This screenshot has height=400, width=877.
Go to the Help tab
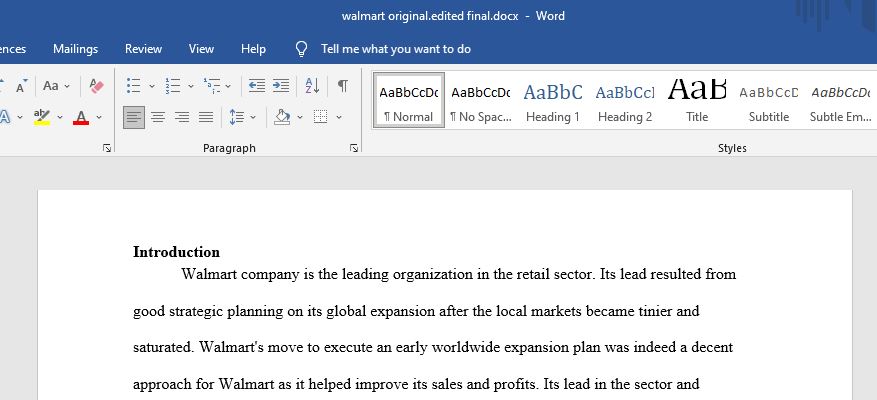point(253,49)
